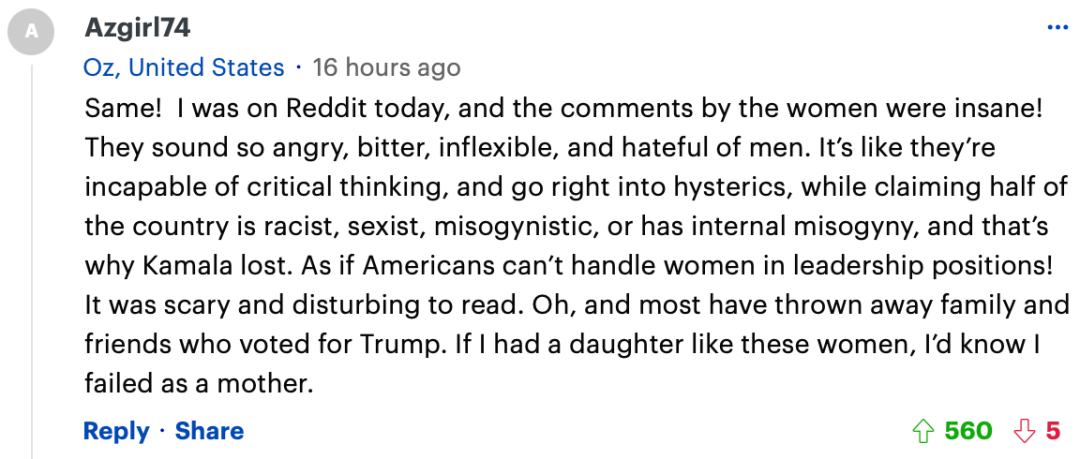Click the green 560 upvote count

click(968, 431)
